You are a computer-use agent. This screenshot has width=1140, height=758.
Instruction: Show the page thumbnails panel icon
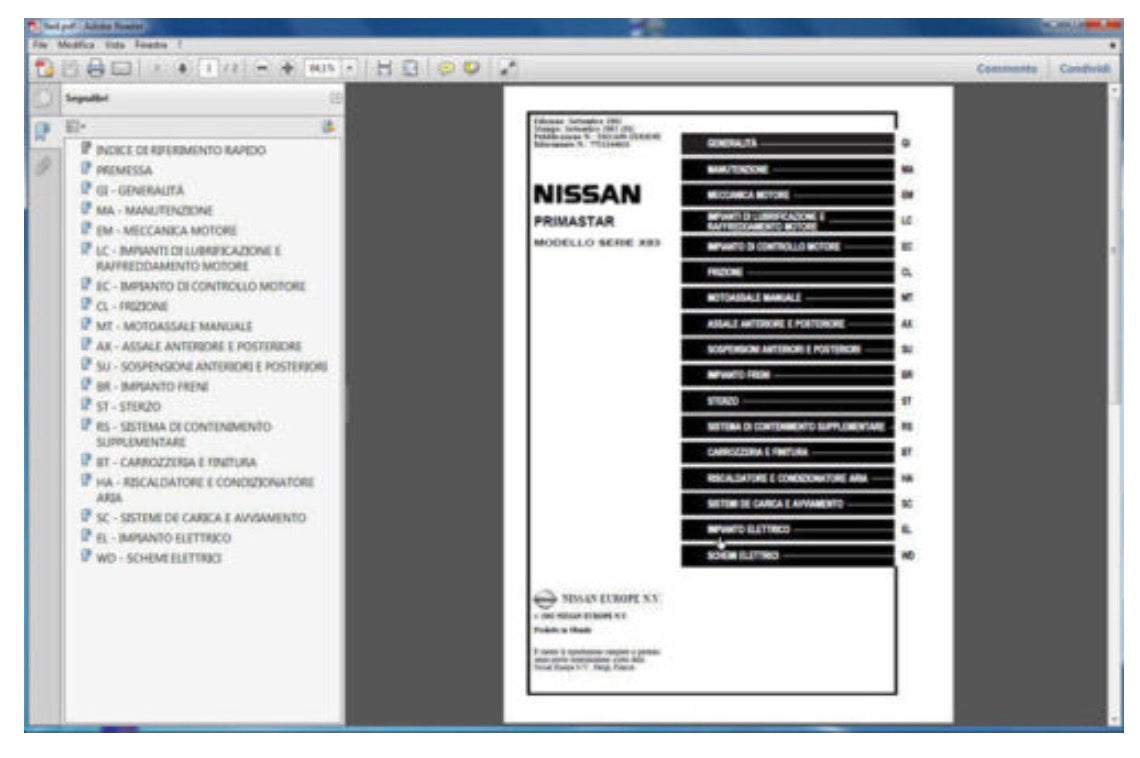(43, 98)
